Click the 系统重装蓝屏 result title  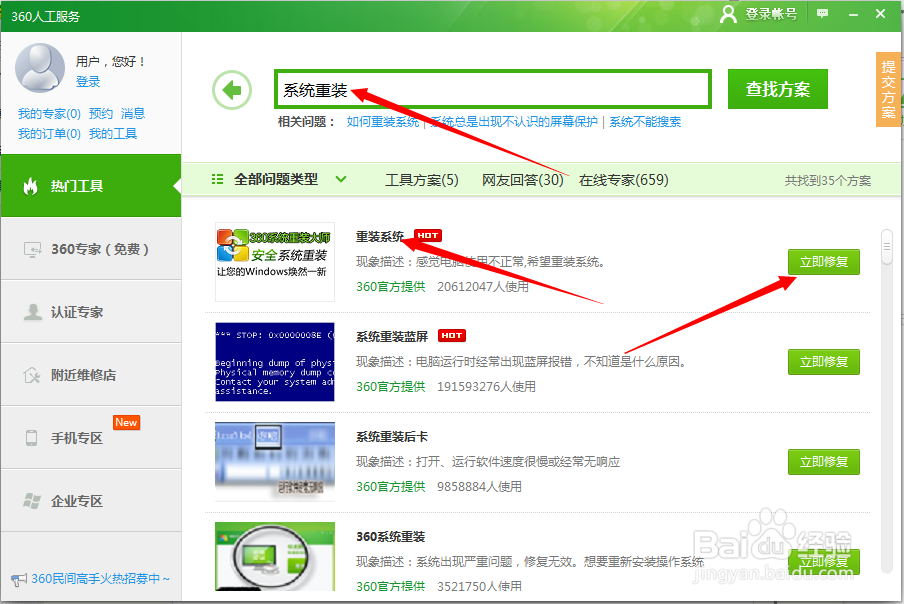392,337
